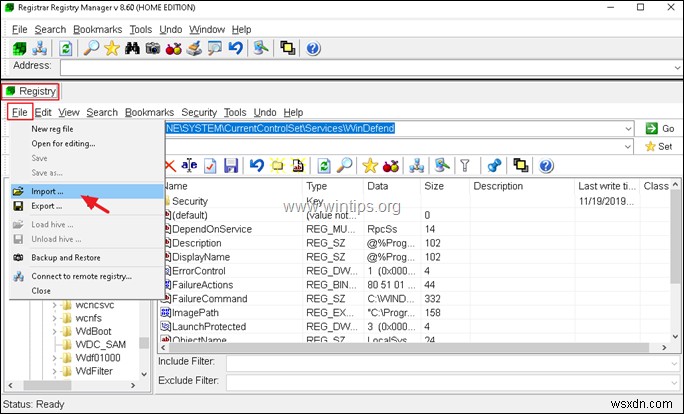684x414 pixels.
Task: Click the new string value icon
Action: (298, 165)
